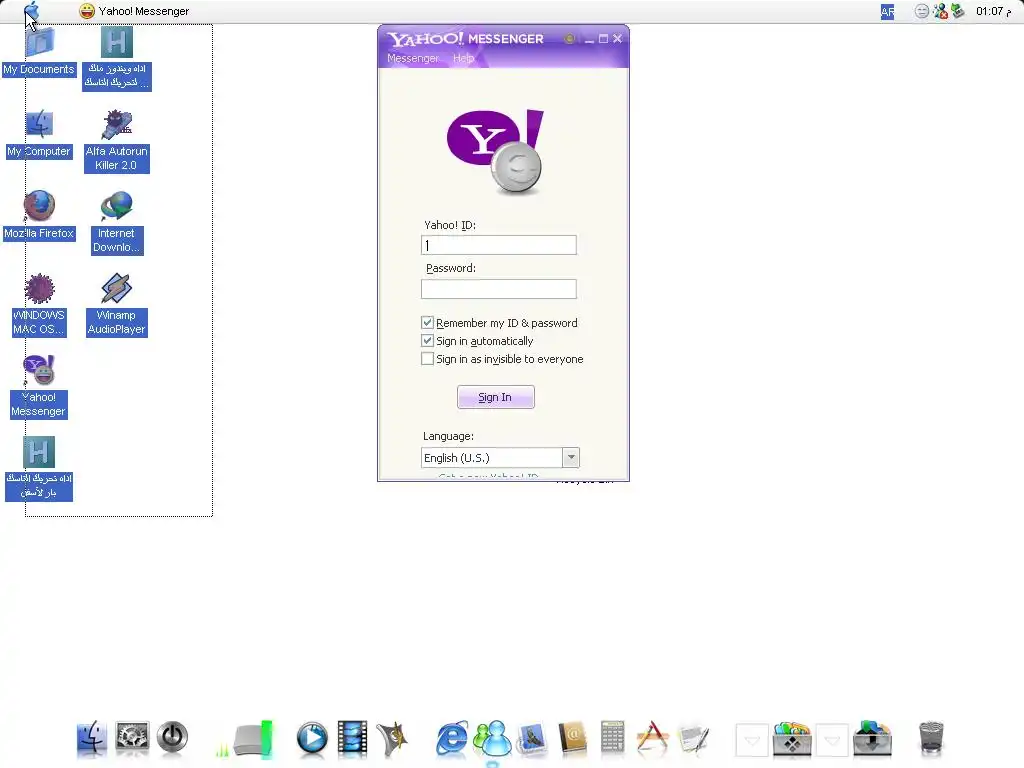Viewport: 1024px width, 768px height.
Task: Click the Yahoo! logo avatar image
Action: [x=495, y=152]
